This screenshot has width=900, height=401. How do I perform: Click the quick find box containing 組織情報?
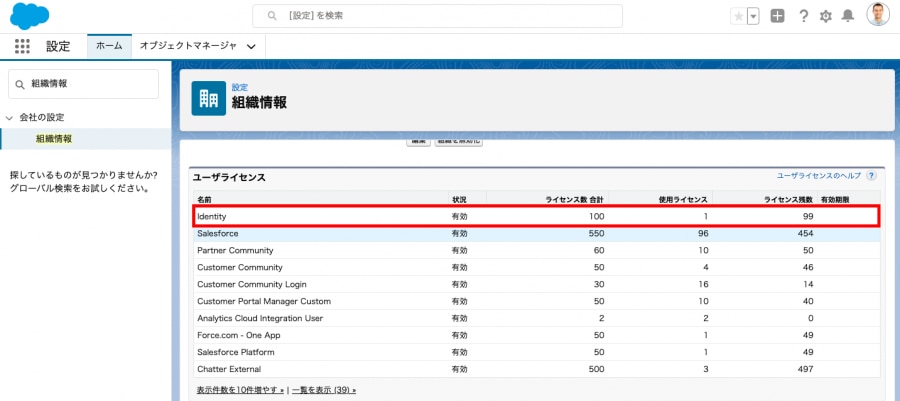(83, 84)
